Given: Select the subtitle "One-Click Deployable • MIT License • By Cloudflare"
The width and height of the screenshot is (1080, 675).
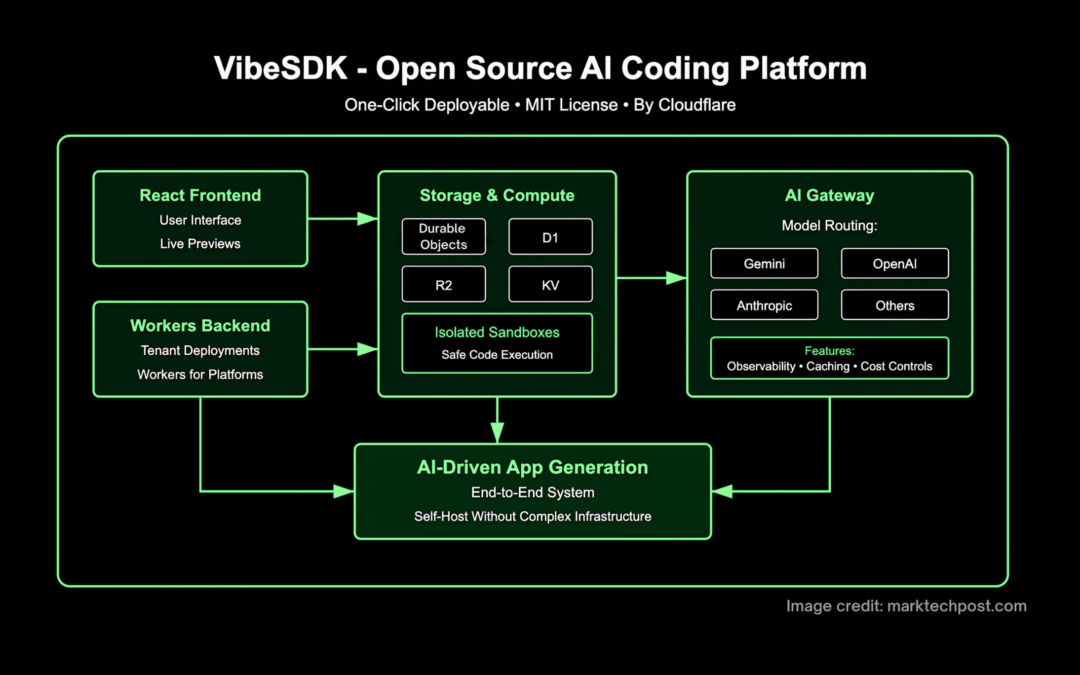Looking at the screenshot, I should point(540,105).
